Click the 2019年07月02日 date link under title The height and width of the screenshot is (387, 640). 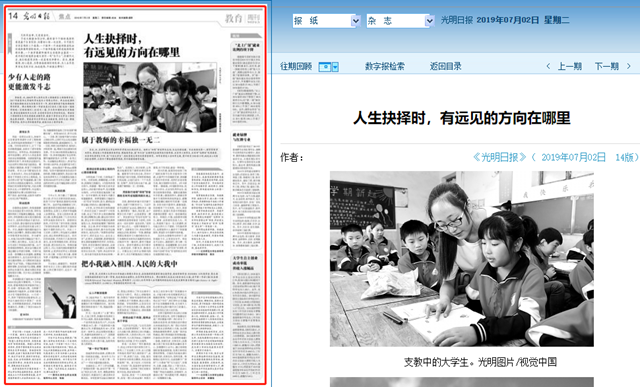pyautogui.click(x=573, y=157)
